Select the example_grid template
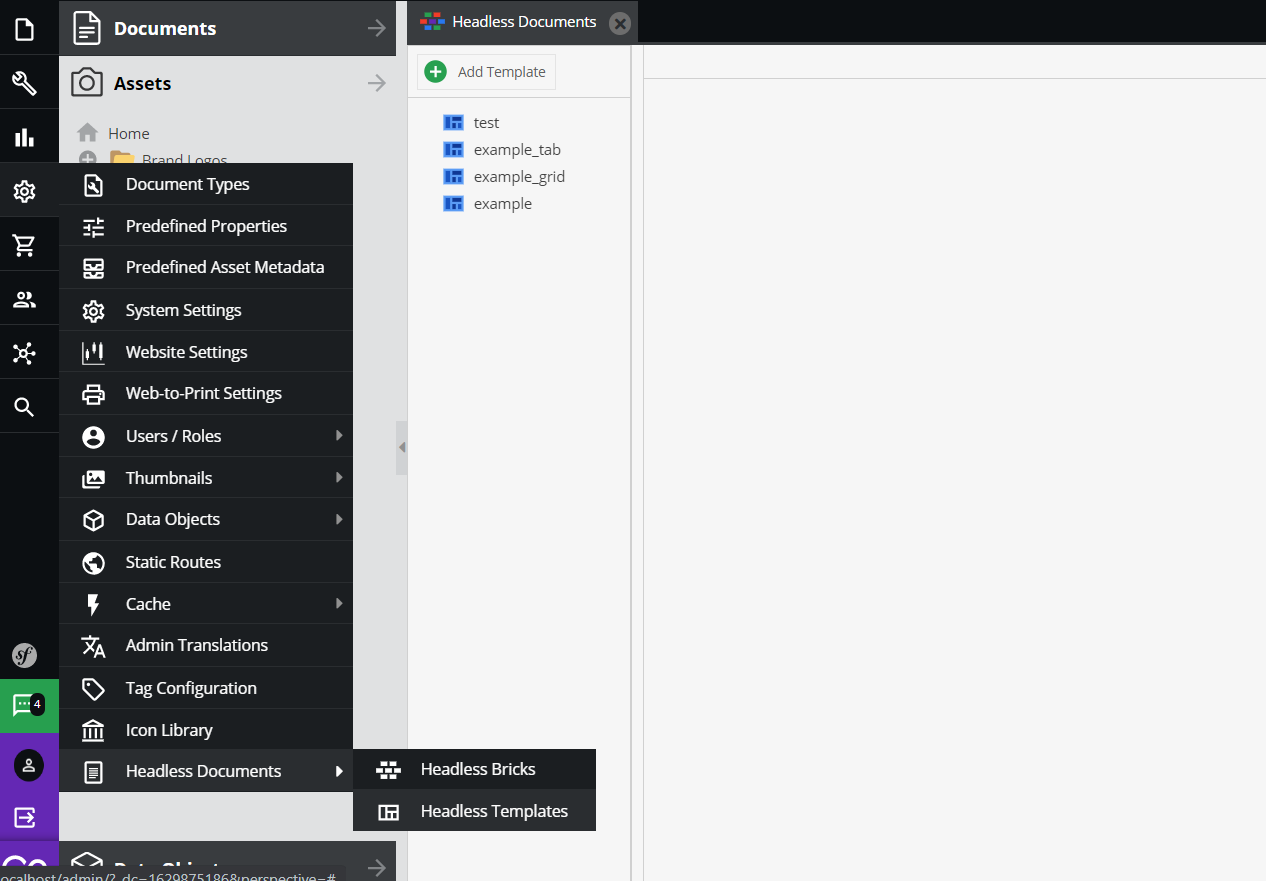 pyautogui.click(x=519, y=176)
